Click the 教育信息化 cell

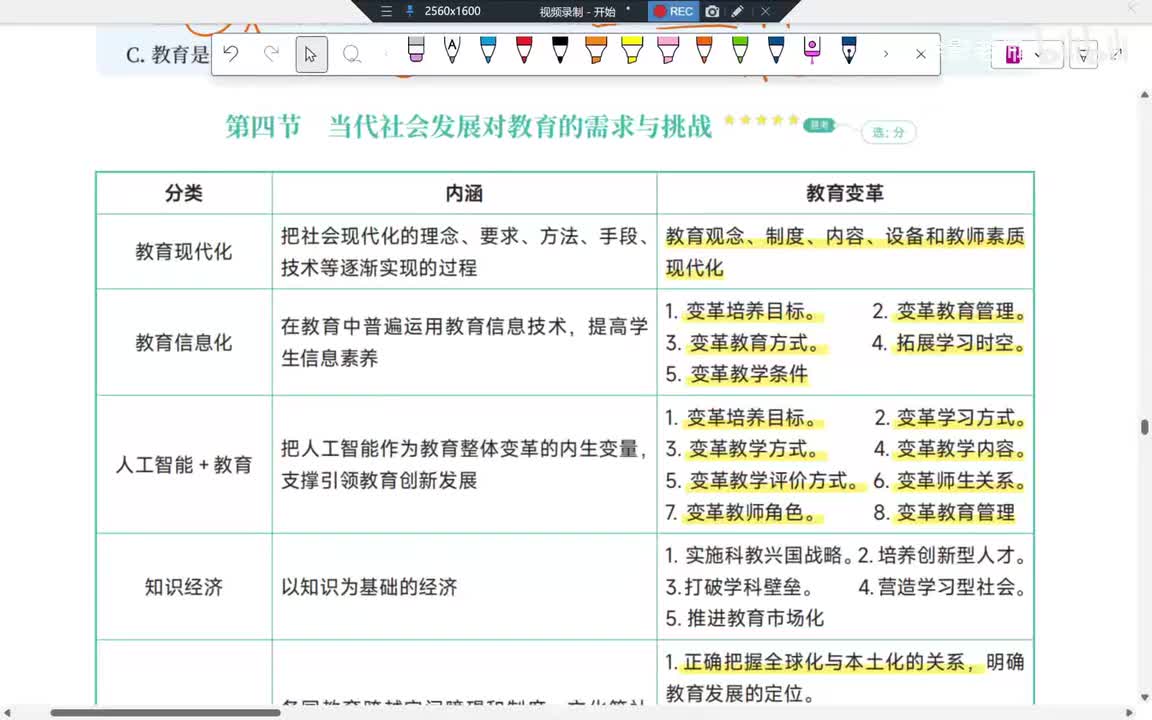[184, 342]
